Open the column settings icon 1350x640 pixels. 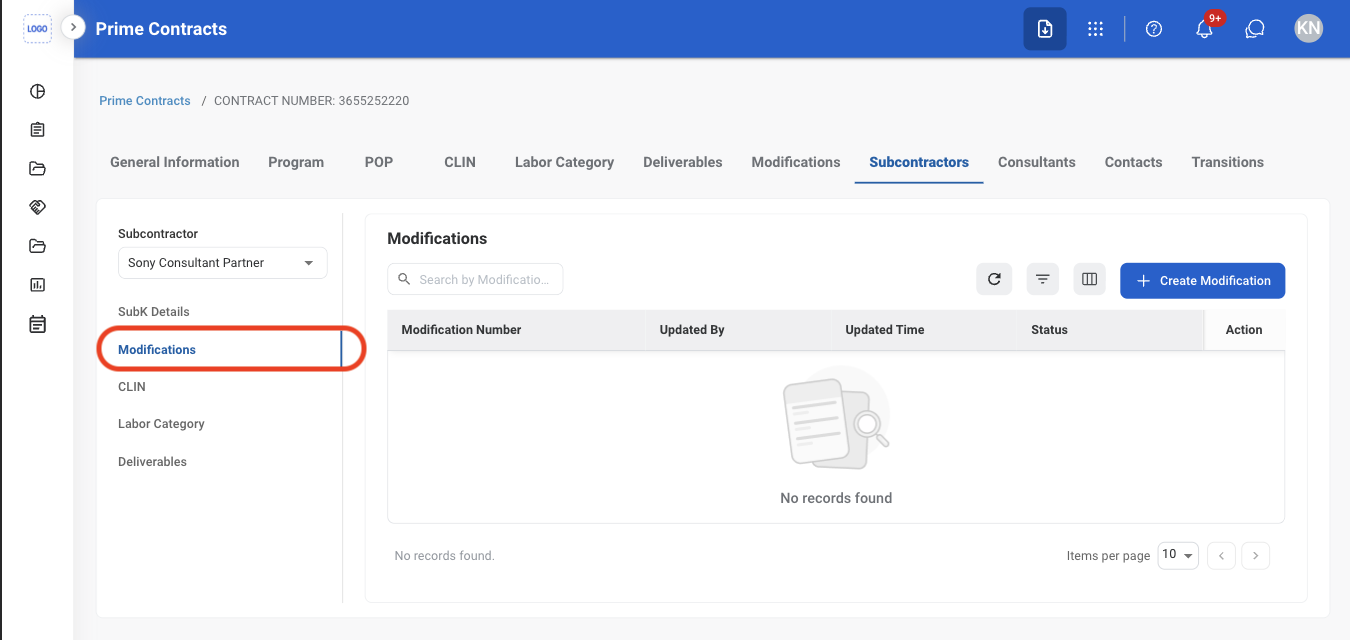pyautogui.click(x=1090, y=279)
